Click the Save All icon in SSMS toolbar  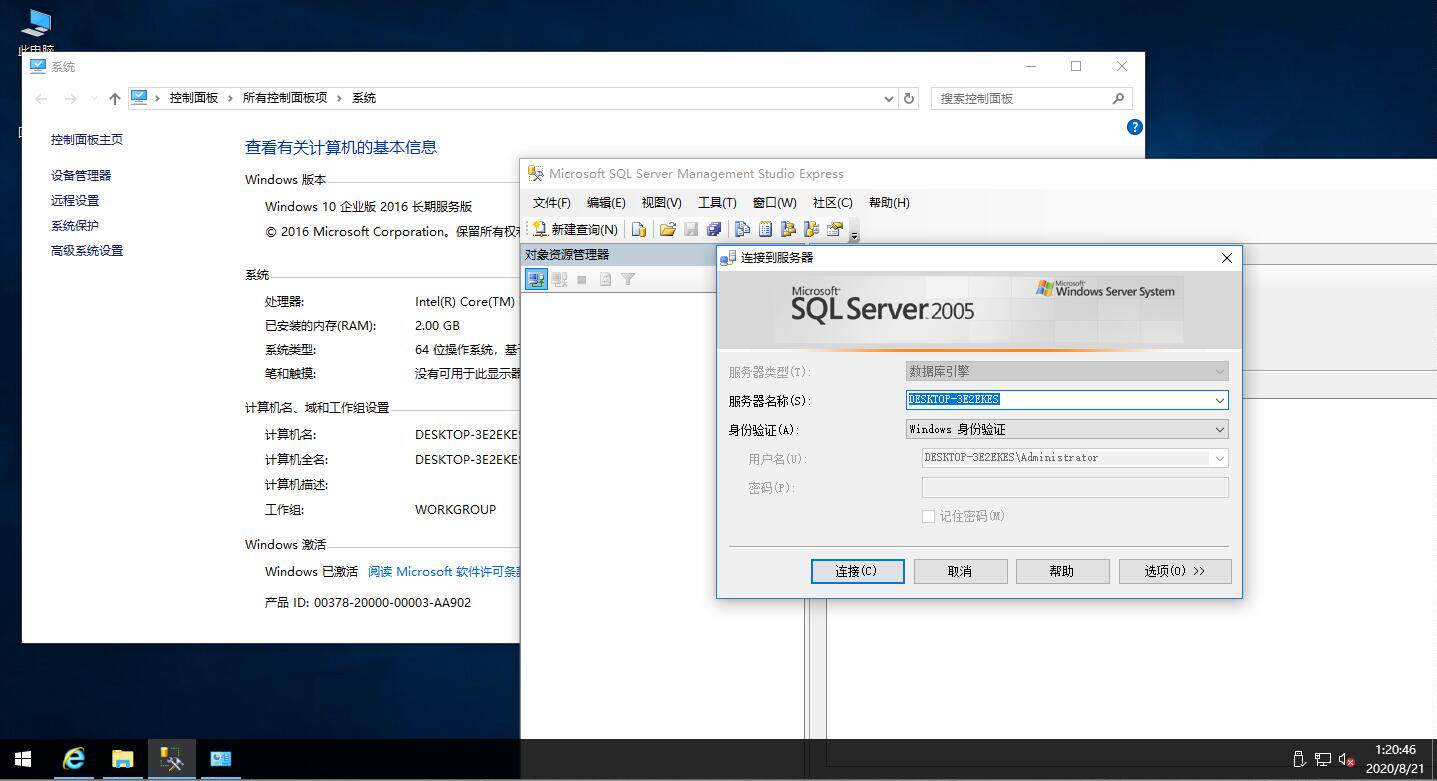click(714, 229)
